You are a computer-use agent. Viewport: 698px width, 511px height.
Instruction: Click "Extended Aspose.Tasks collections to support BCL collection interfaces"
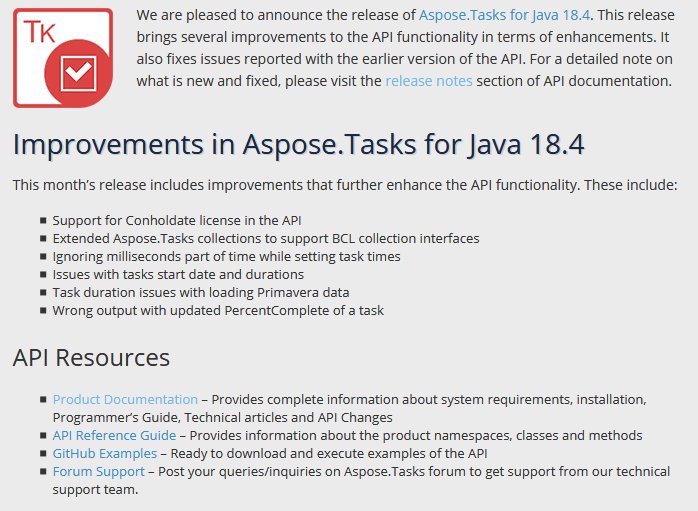point(266,238)
